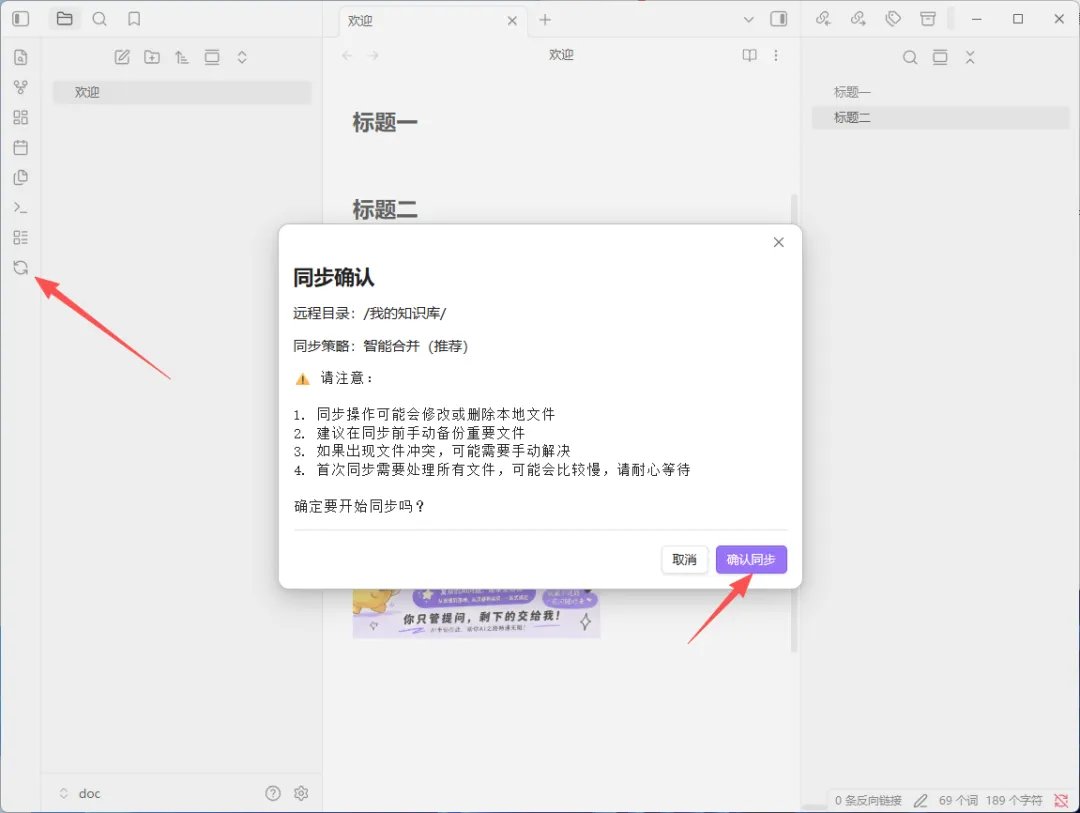Collapse the left sidebar with the toggle icon
This screenshot has width=1080, height=813.
21,19
